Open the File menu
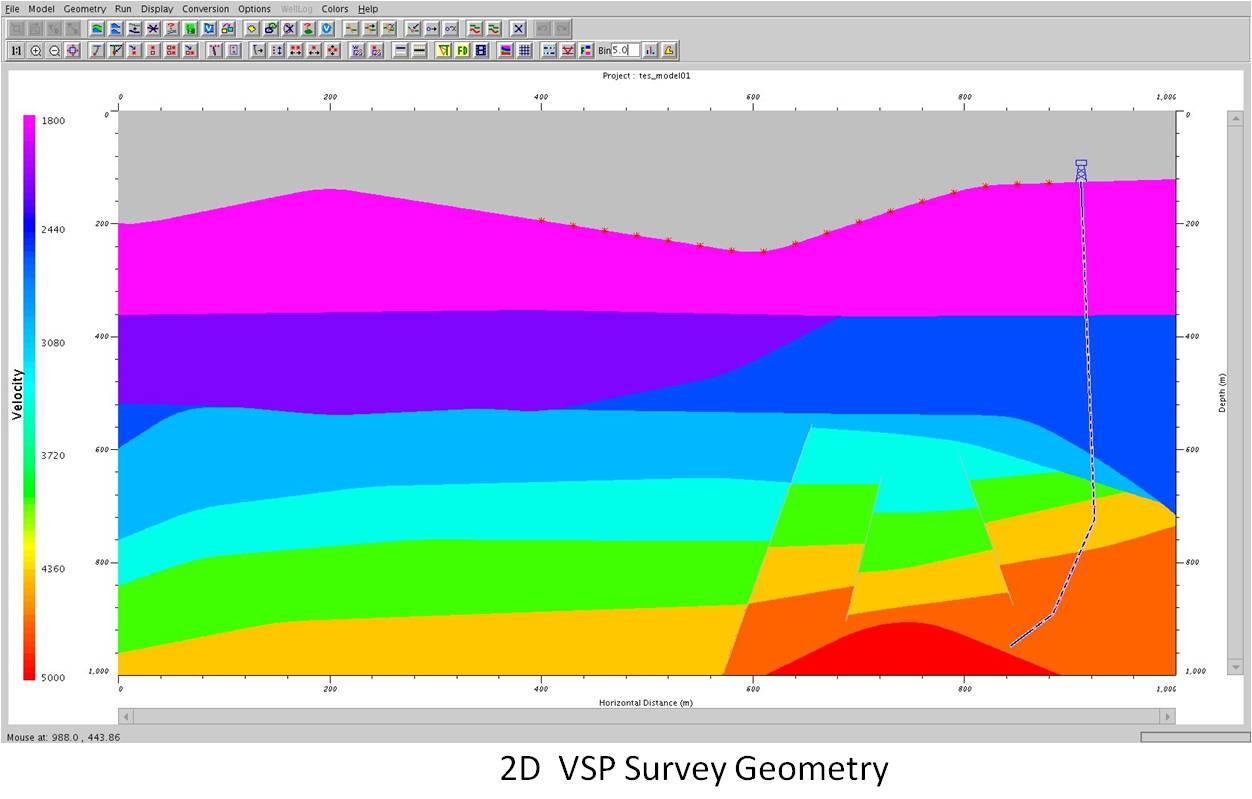Screen dimensions: 1252x799 pyautogui.click(x=12, y=8)
